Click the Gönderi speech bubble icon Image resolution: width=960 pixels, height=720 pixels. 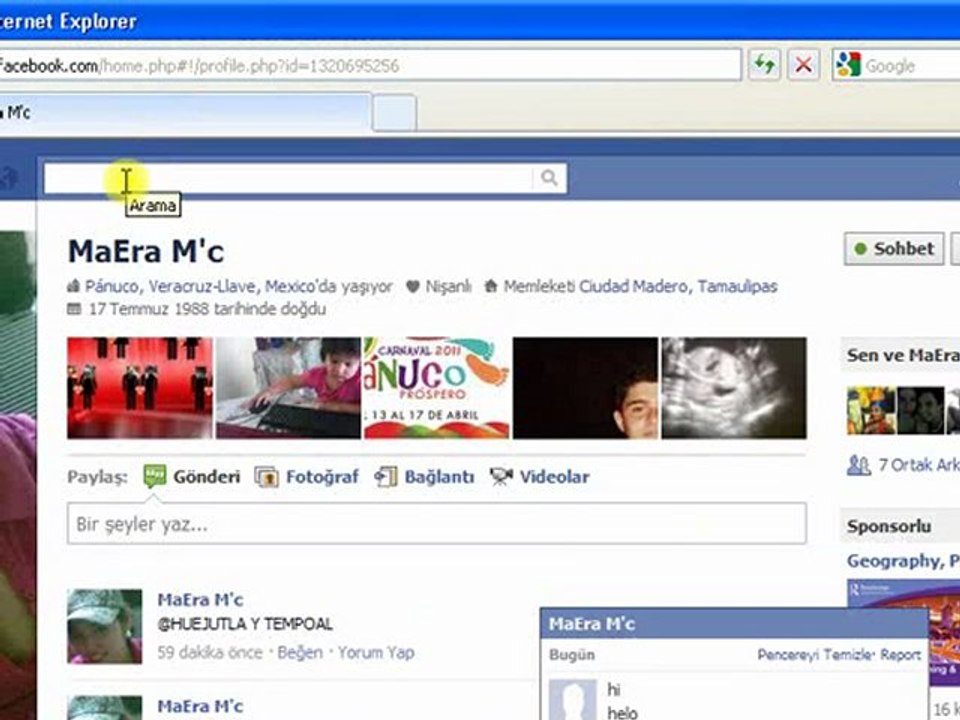(154, 476)
